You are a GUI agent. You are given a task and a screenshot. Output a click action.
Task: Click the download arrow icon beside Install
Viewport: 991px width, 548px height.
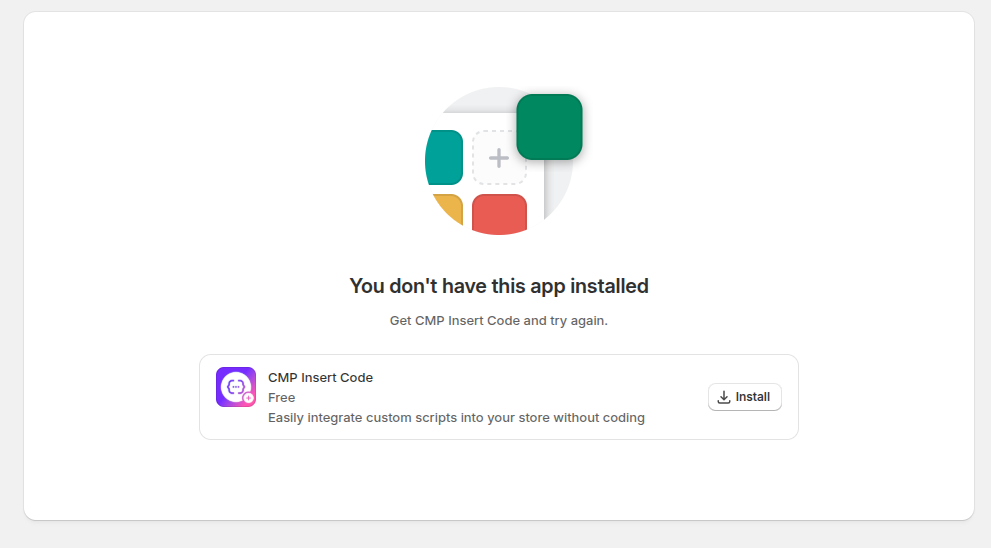click(x=724, y=397)
